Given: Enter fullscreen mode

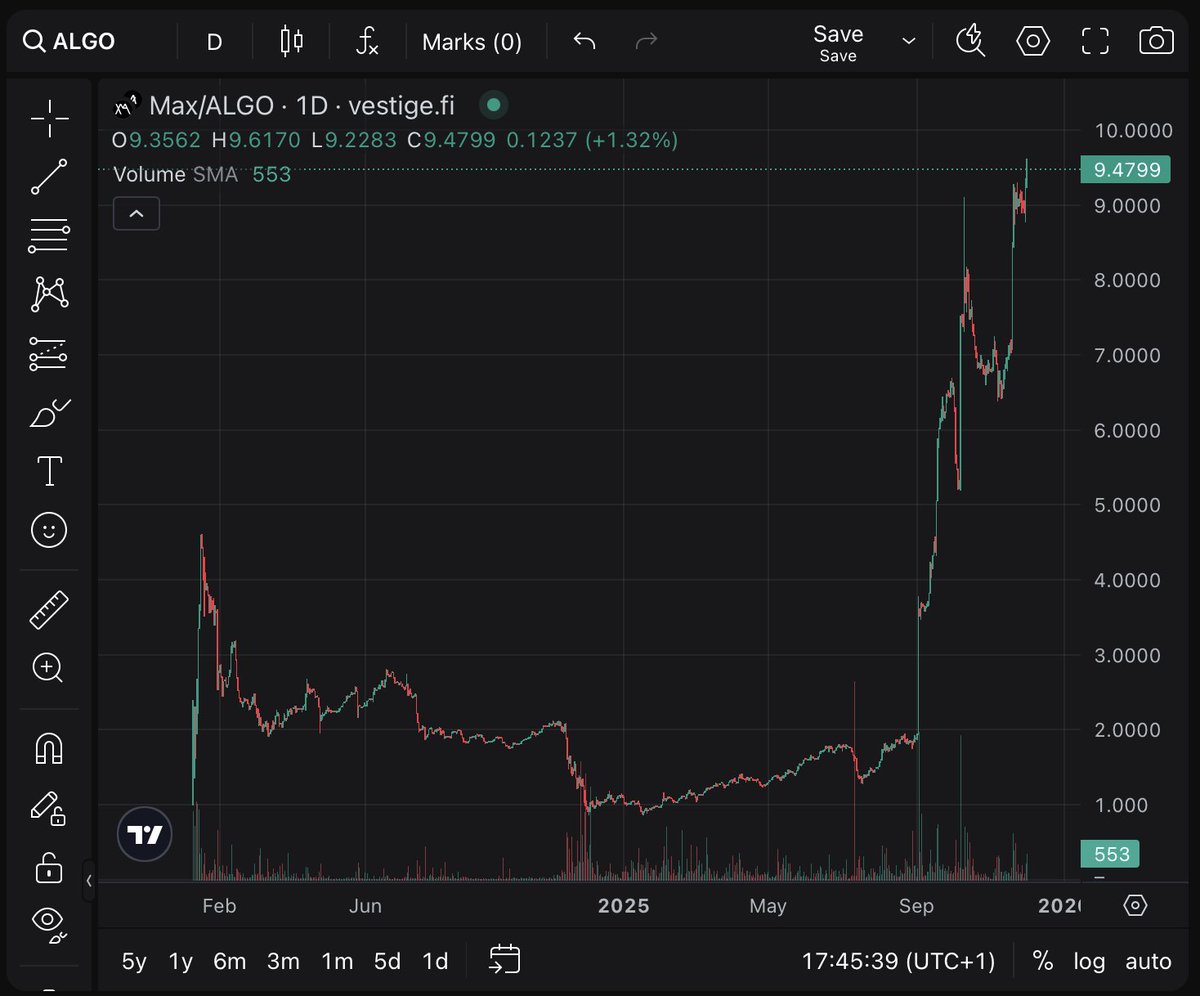Looking at the screenshot, I should 1094,41.
